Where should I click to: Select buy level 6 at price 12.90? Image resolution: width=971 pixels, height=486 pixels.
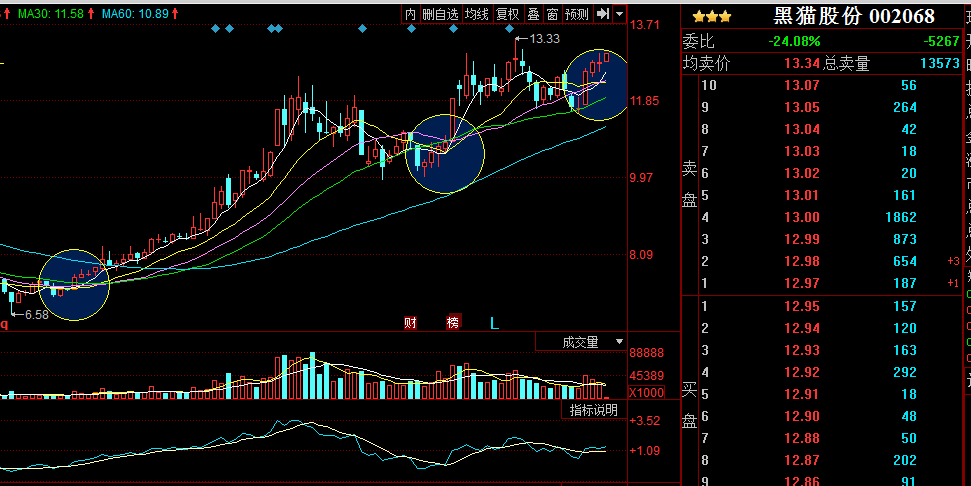(821, 417)
